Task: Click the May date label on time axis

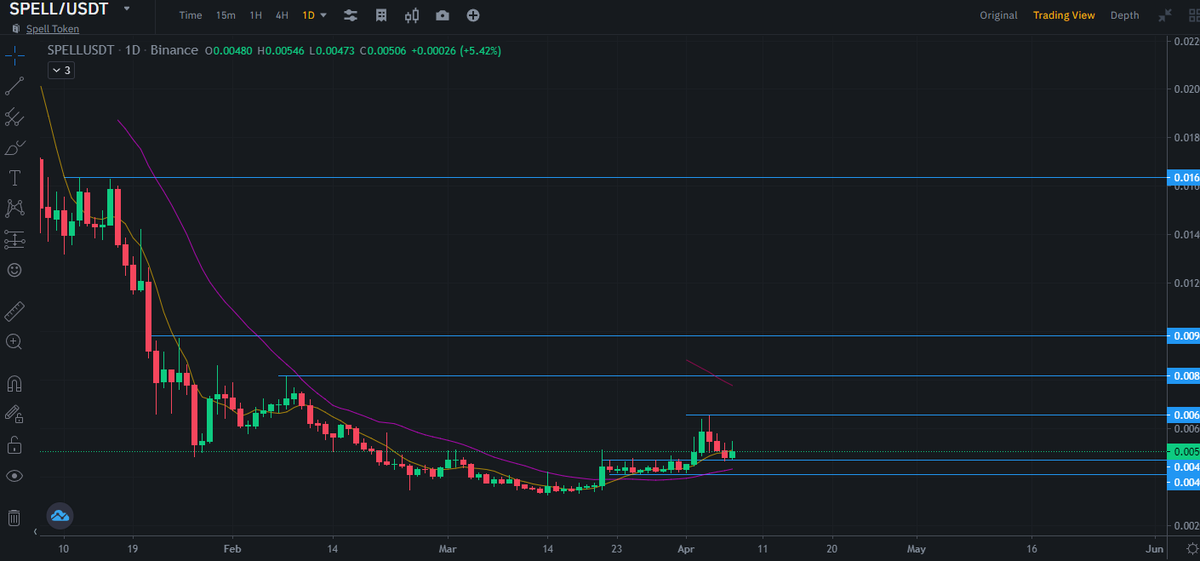Action: click(916, 549)
